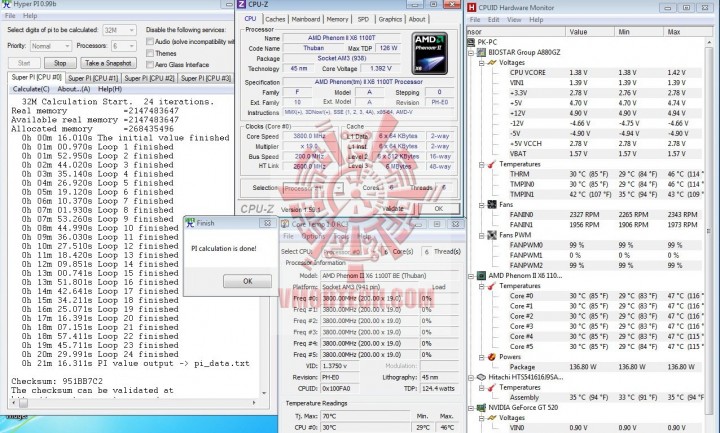Click the CPUID Hardware Monitor title icon
Image resolution: width=720 pixels, height=433 pixels.
click(472, 7)
